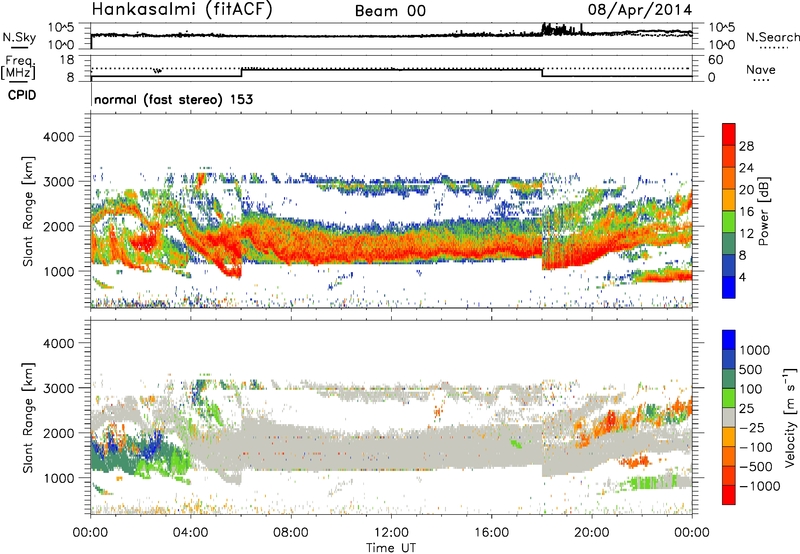Click the Velocity [m s-1] colorbar title

tap(790, 417)
